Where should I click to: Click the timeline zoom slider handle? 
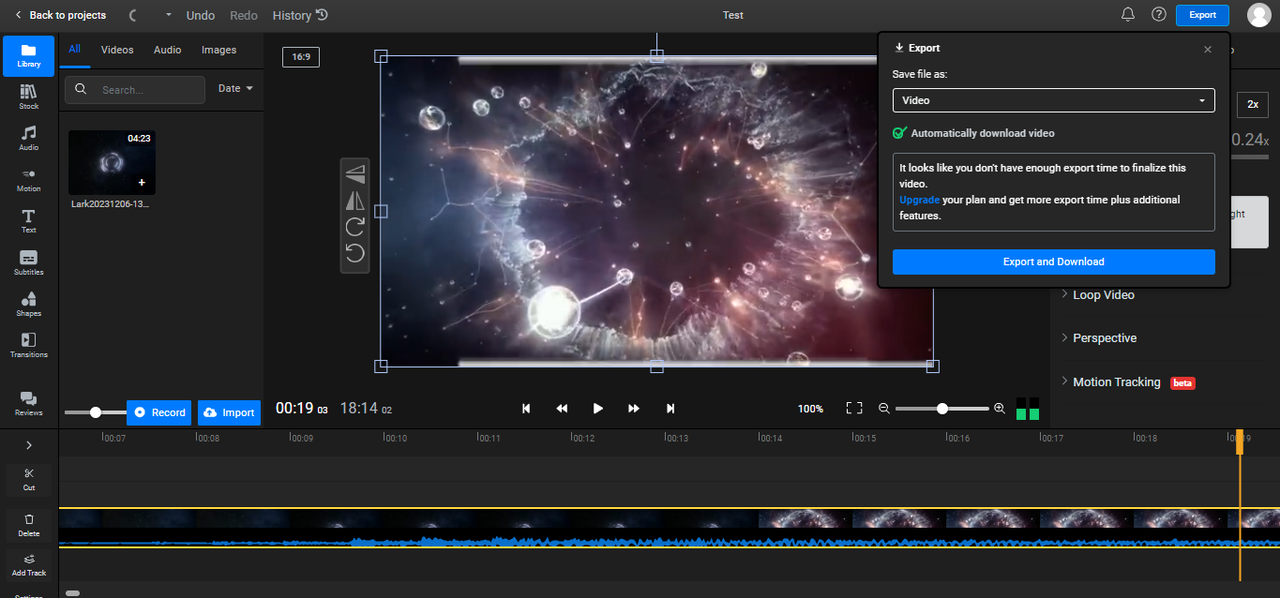pos(942,408)
